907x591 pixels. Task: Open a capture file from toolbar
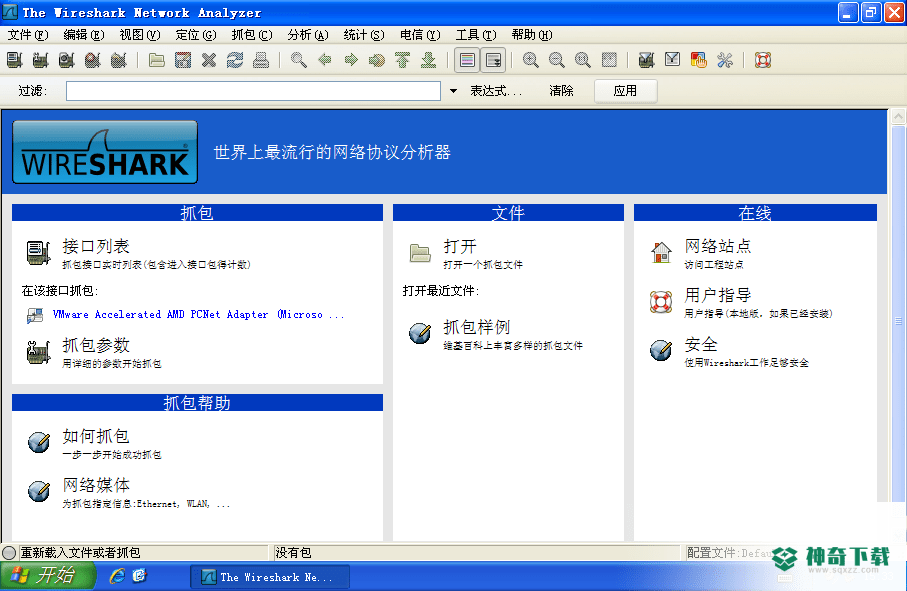[157, 60]
